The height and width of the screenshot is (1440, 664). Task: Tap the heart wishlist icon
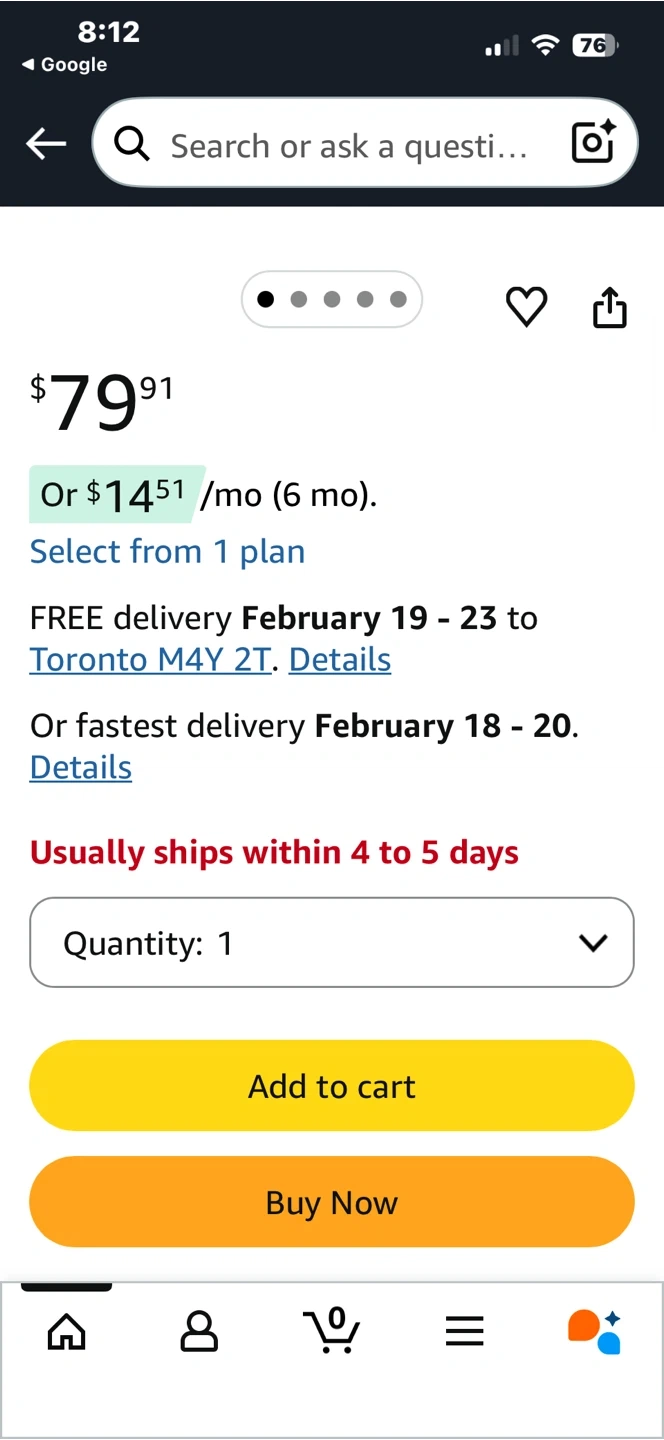[526, 306]
